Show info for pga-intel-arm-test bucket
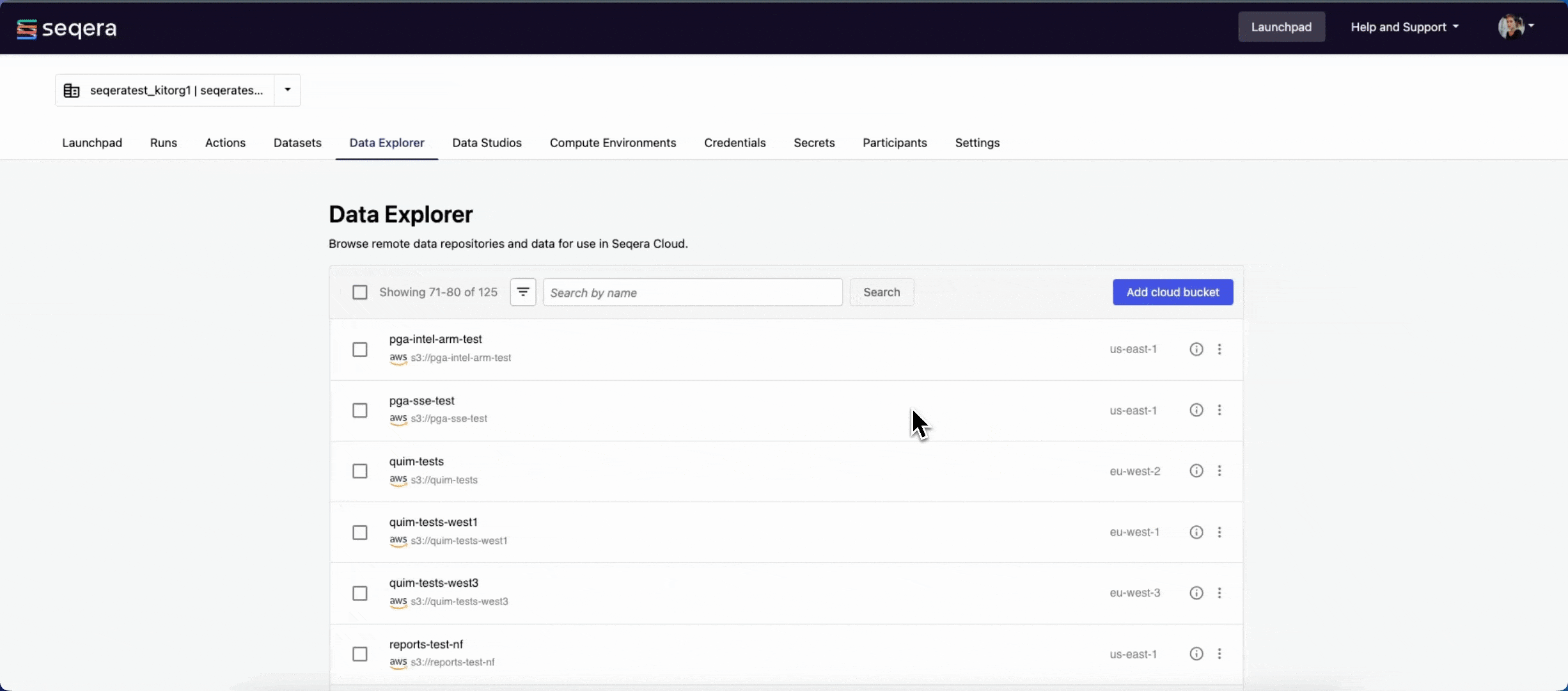Viewport: 1568px width, 691px height. tap(1196, 349)
